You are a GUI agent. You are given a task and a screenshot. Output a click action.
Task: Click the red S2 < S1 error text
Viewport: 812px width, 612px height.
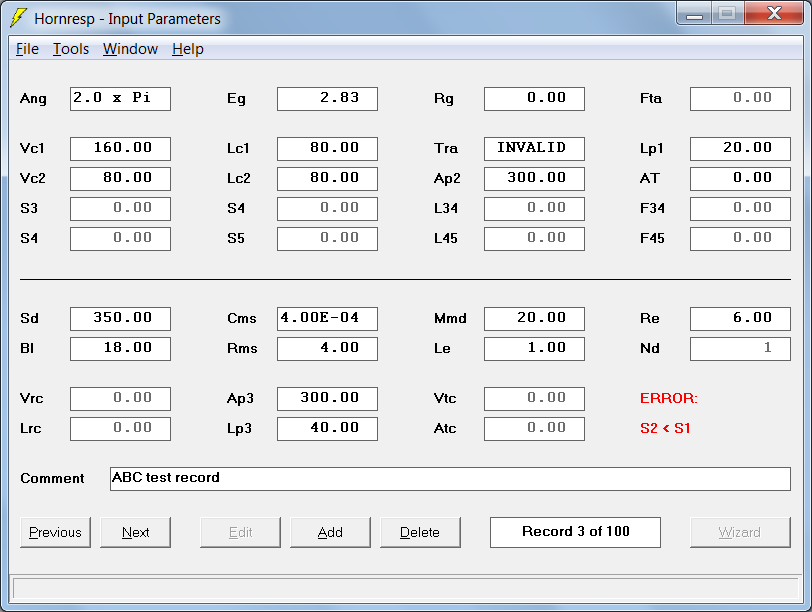click(x=665, y=429)
